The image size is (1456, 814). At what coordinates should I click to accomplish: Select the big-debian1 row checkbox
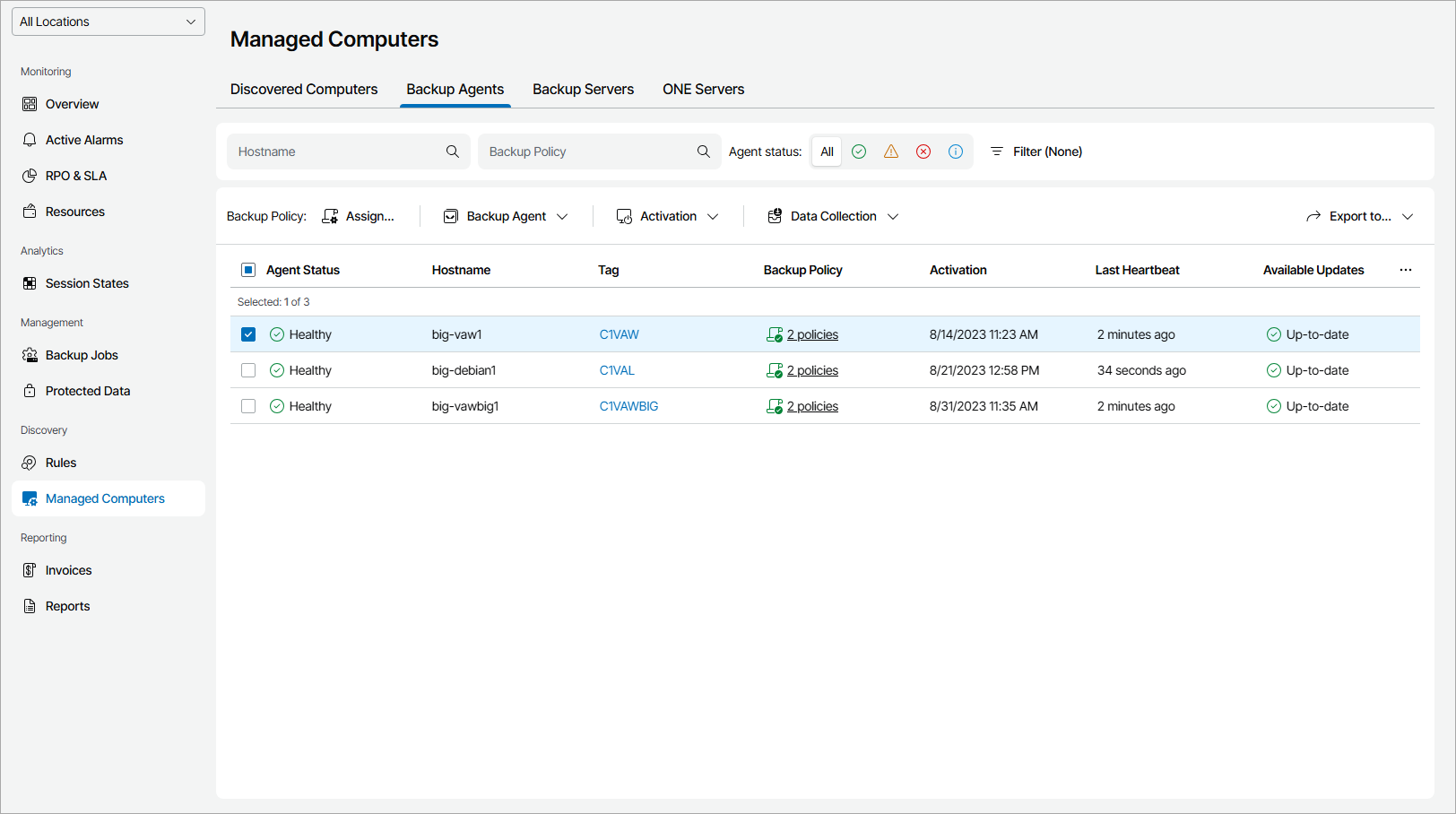(248, 370)
